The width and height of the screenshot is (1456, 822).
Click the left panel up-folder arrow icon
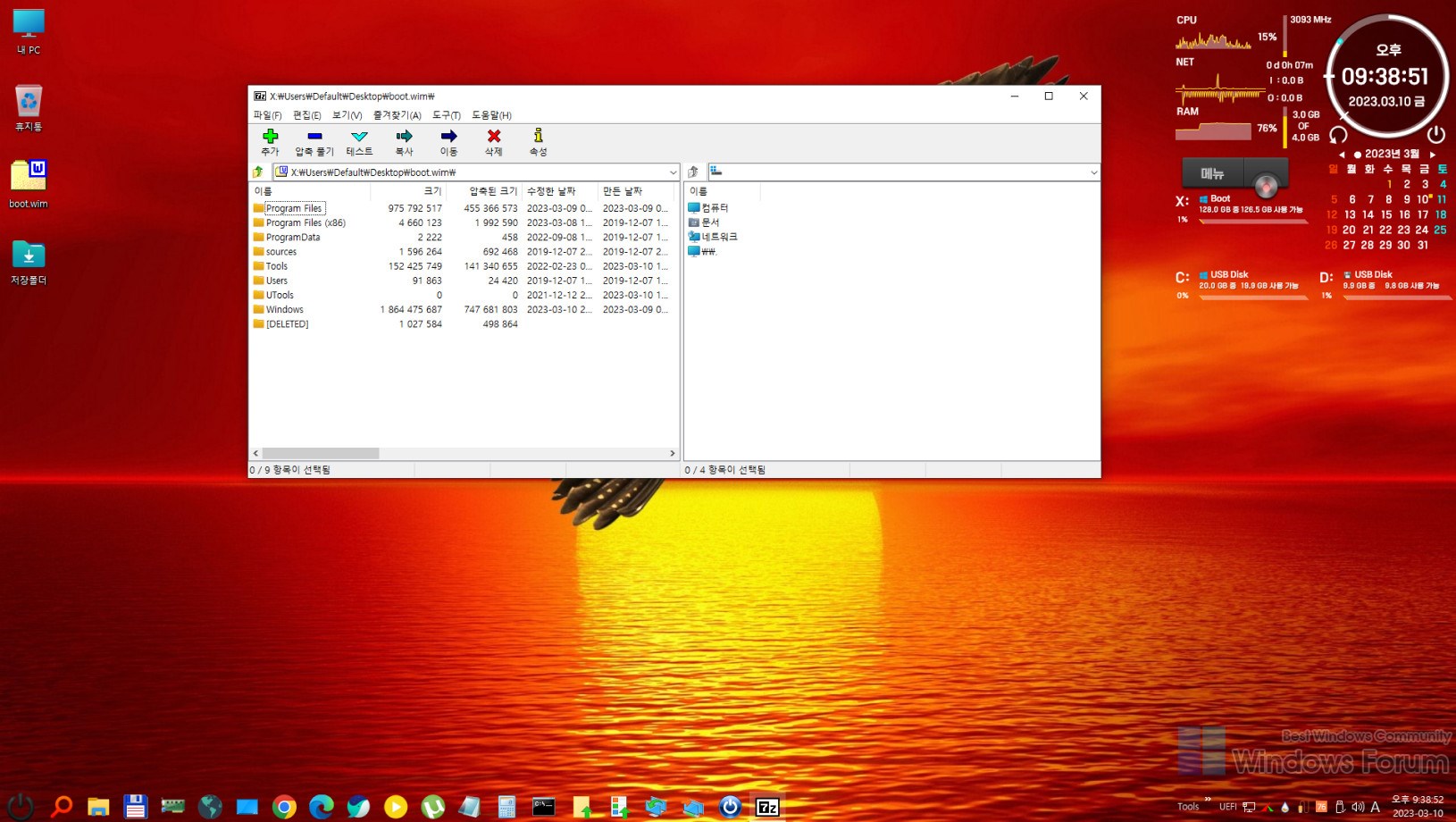point(259,172)
